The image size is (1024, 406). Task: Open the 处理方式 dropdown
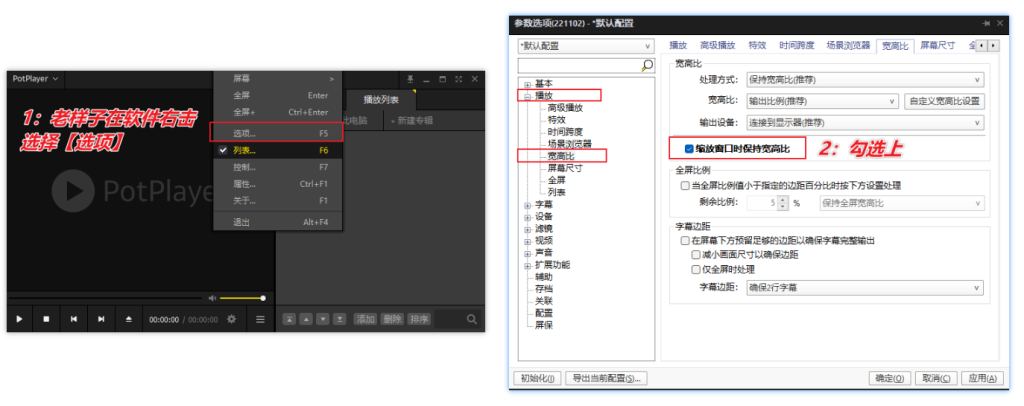tap(865, 80)
